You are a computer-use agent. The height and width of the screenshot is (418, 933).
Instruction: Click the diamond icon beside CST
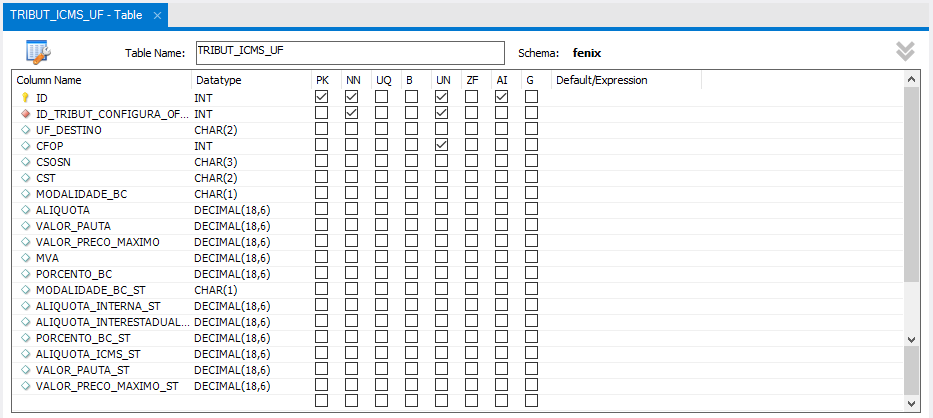click(25, 177)
